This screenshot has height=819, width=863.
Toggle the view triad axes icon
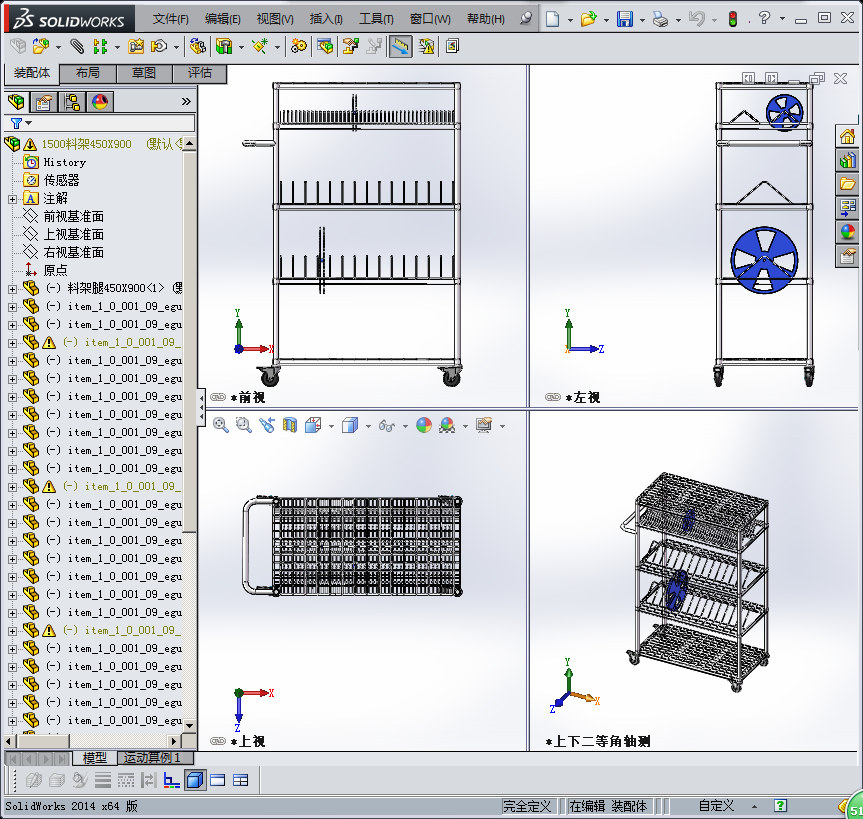[172, 780]
